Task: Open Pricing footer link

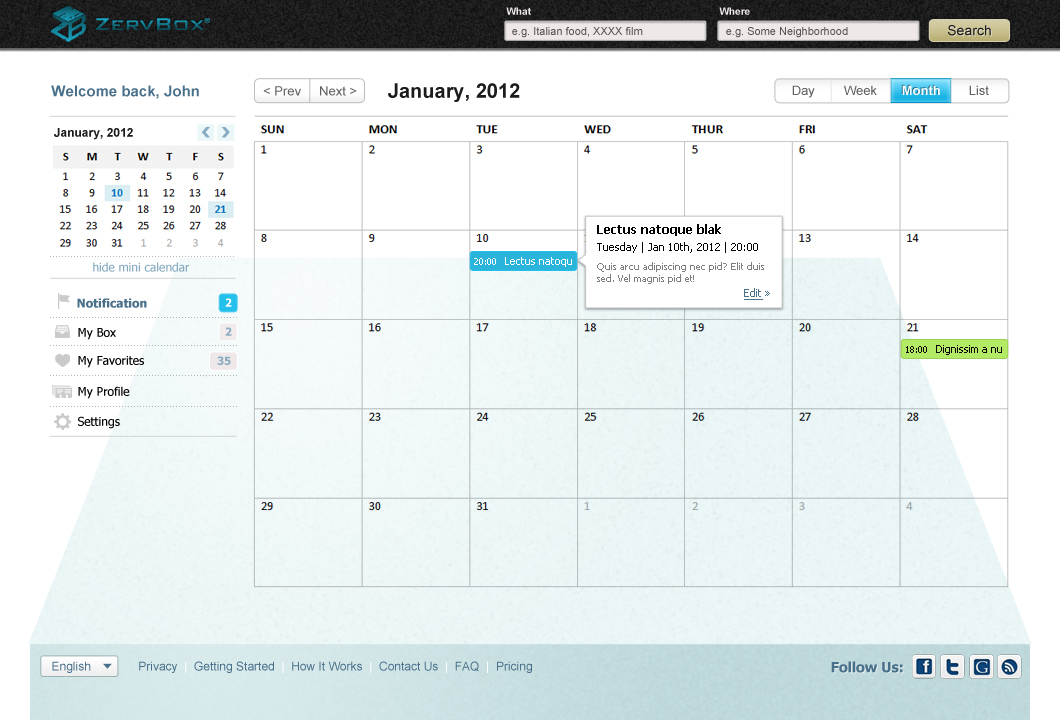Action: tap(514, 667)
